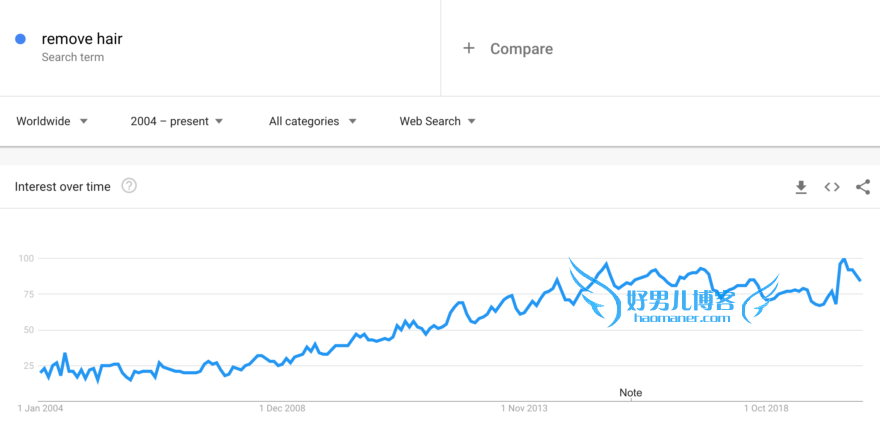The image size is (880, 428).
Task: Expand the All categories dropdown
Action: pyautogui.click(x=313, y=121)
